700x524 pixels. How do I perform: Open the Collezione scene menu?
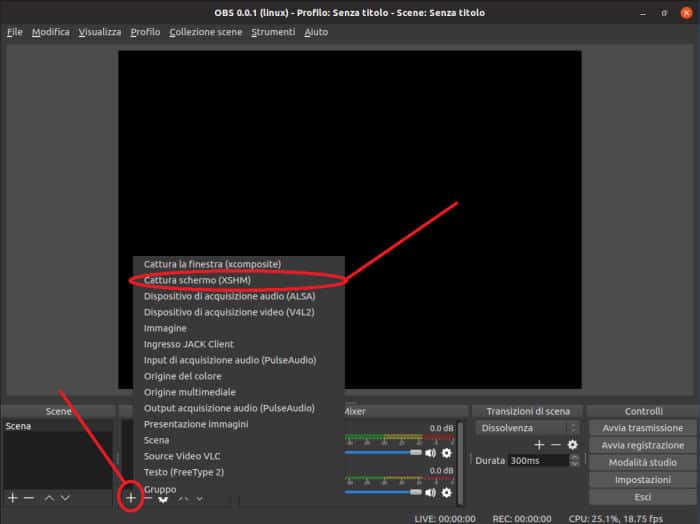pos(205,32)
